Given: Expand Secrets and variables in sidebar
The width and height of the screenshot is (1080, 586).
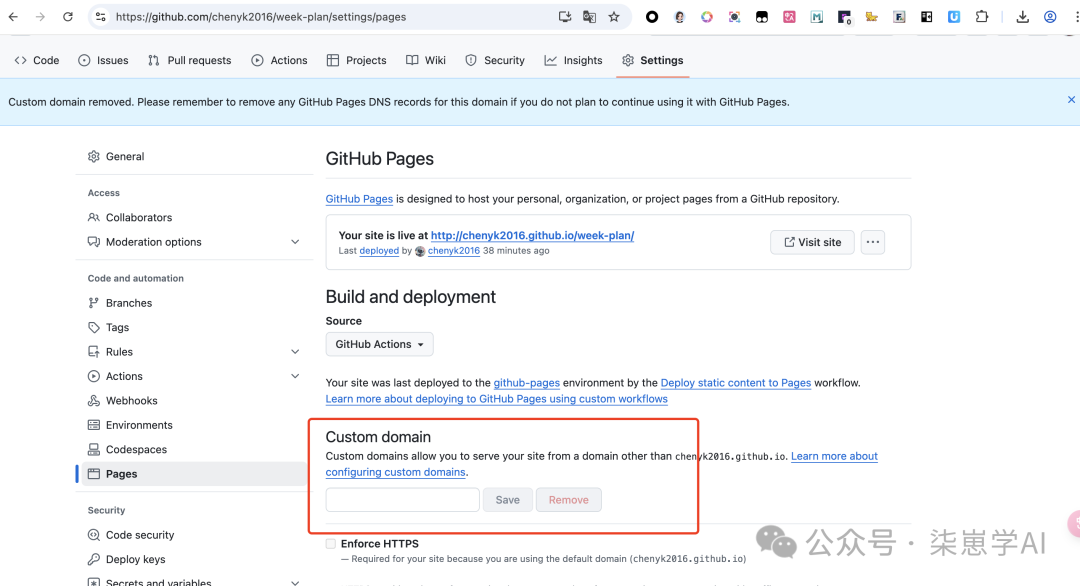Looking at the screenshot, I should (295, 580).
